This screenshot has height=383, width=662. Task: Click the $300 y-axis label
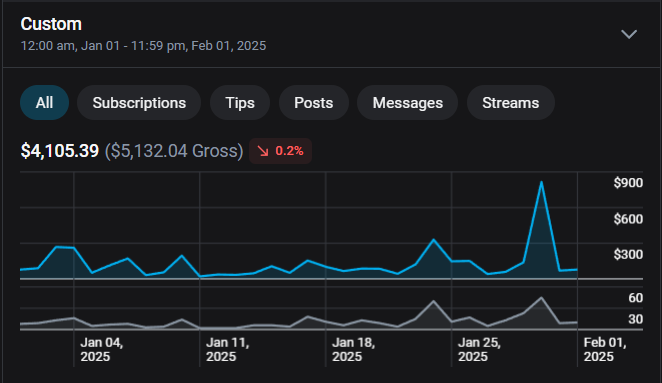pos(628,255)
